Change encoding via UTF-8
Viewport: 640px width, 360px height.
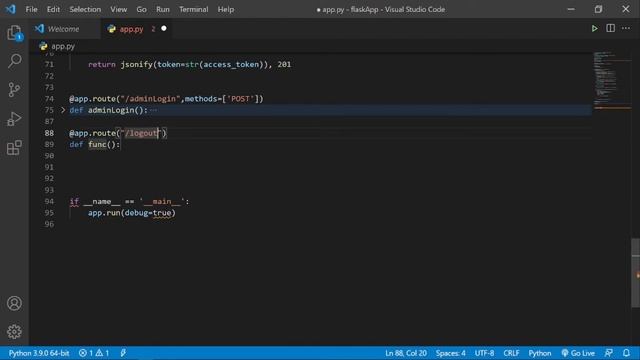[484, 353]
